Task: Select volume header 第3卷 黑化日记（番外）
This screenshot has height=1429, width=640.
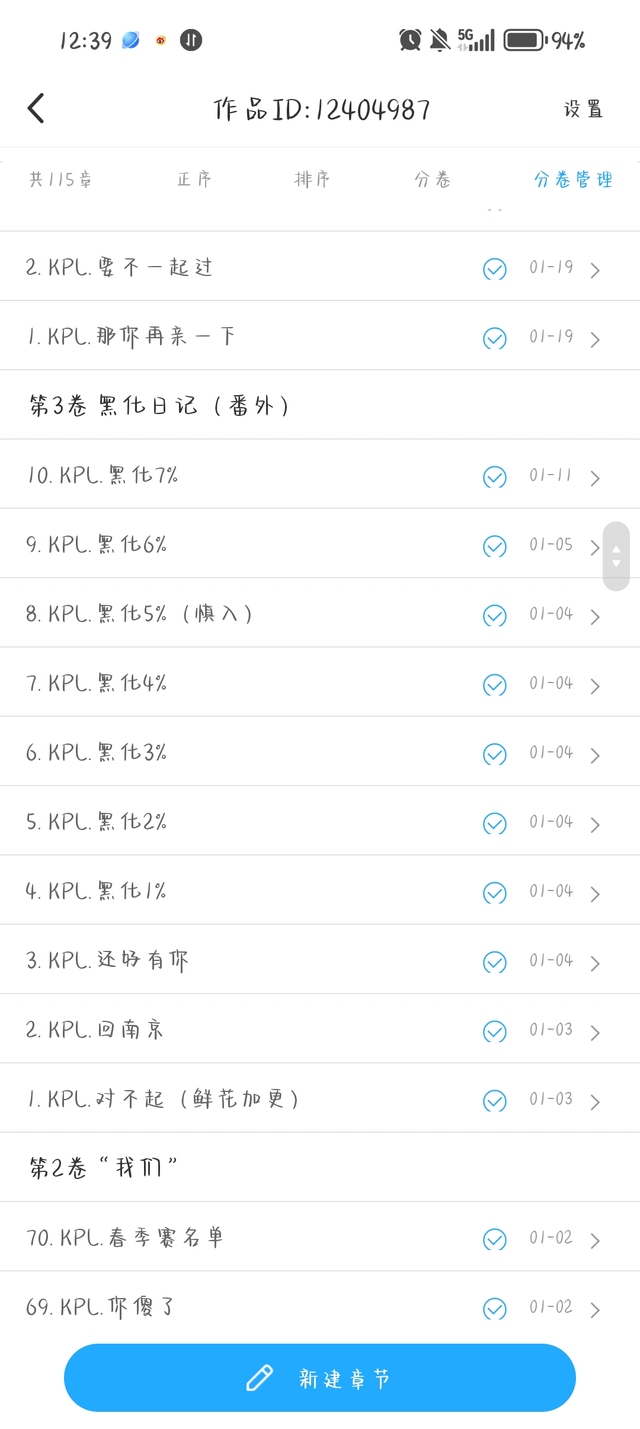Action: [160, 405]
